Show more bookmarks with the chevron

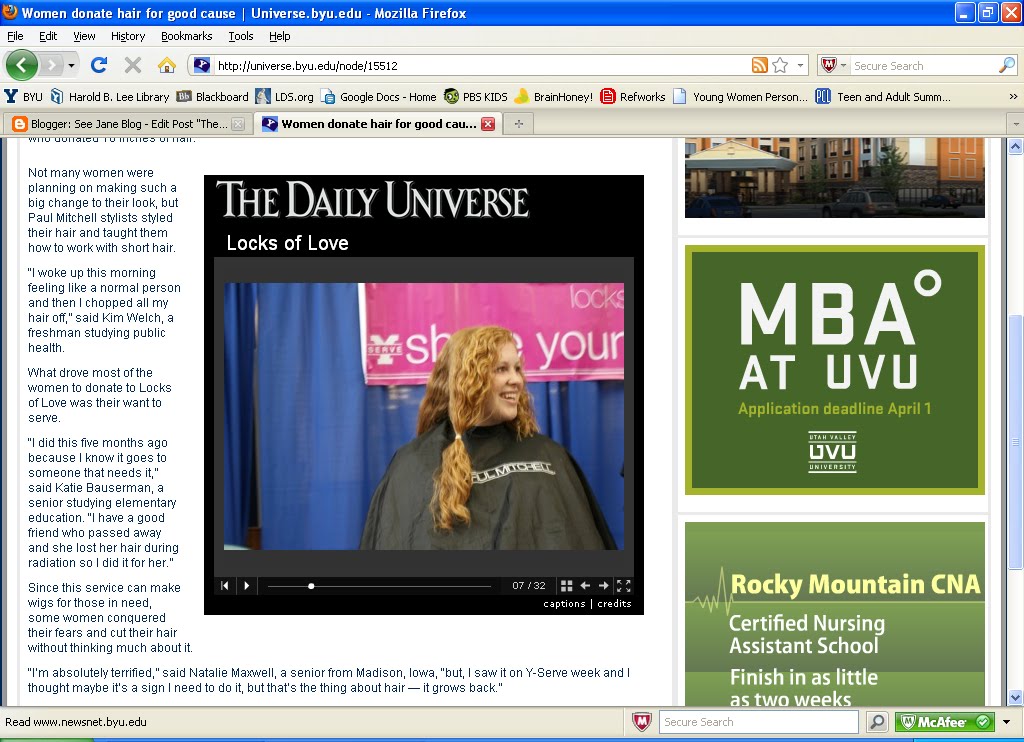click(x=1013, y=97)
